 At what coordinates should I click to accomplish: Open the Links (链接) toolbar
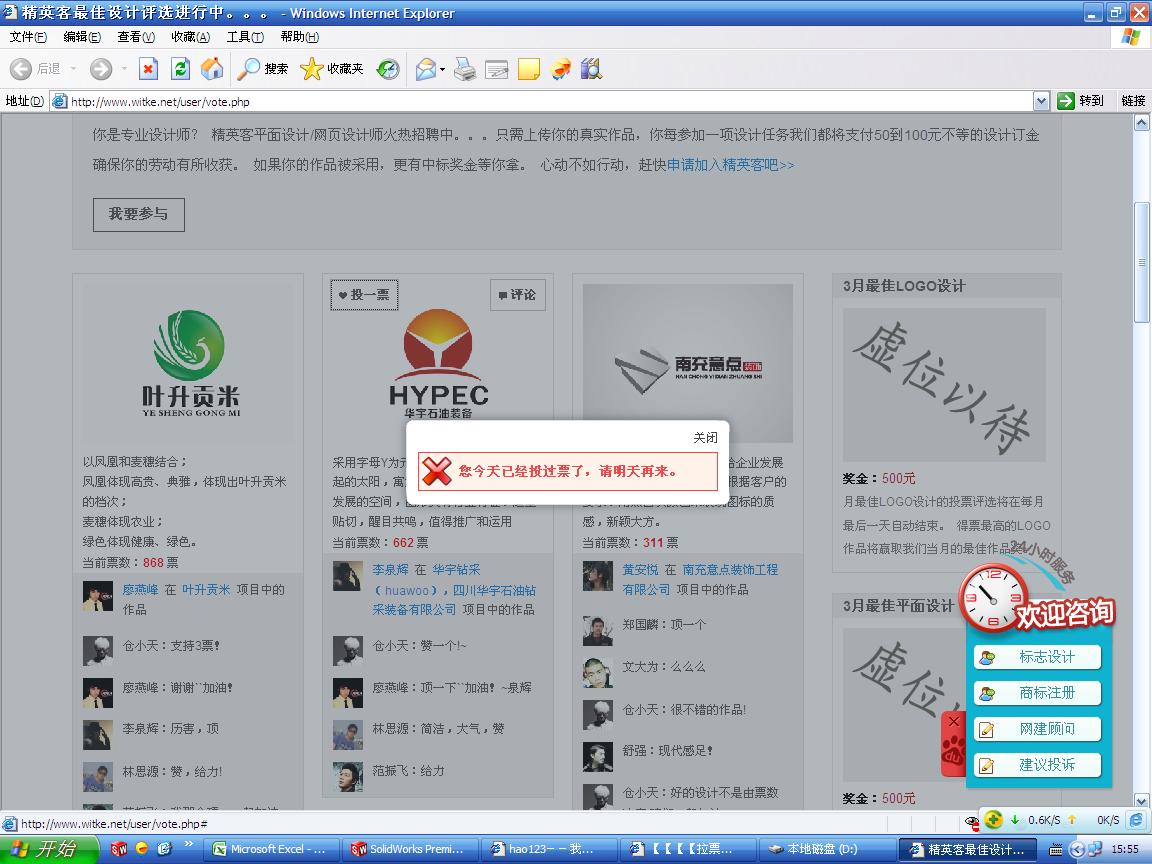tap(1133, 101)
